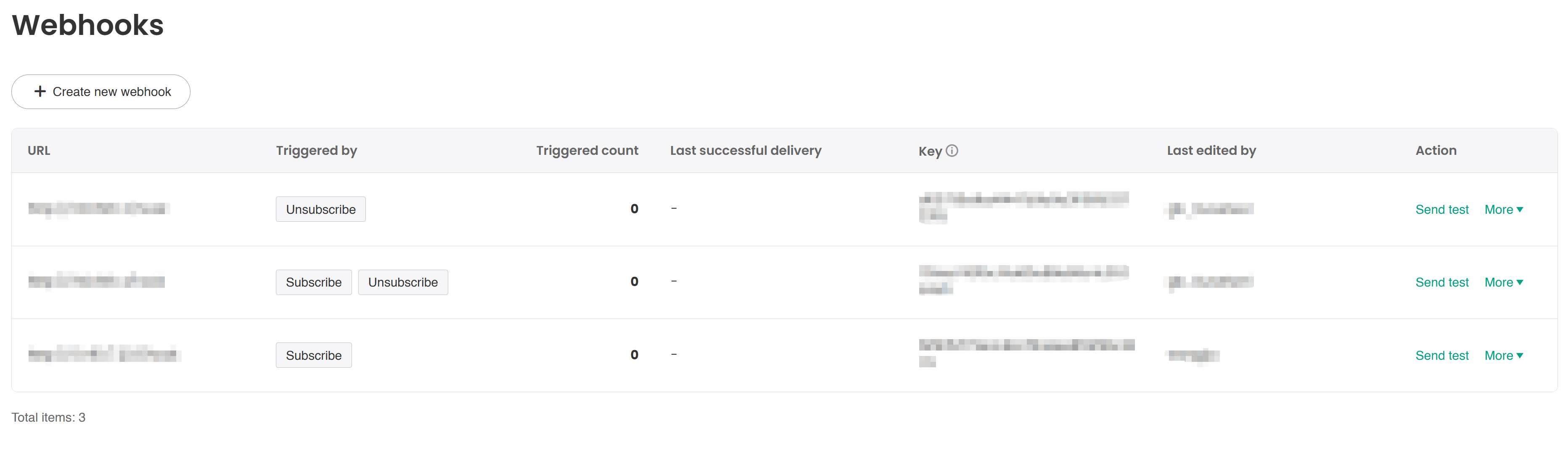Image resolution: width=1568 pixels, height=454 pixels.
Task: Select the URL of the first webhook row
Action: [x=98, y=208]
